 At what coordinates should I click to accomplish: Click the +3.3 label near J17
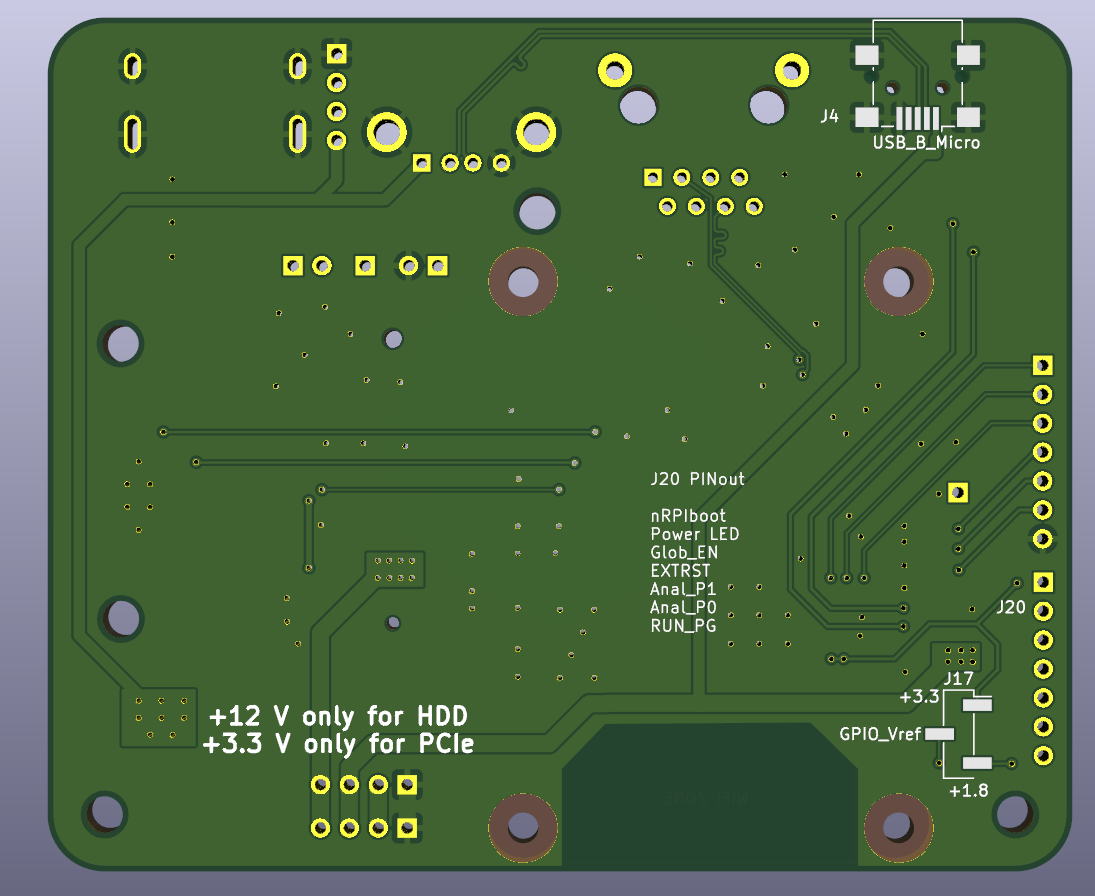click(x=919, y=697)
